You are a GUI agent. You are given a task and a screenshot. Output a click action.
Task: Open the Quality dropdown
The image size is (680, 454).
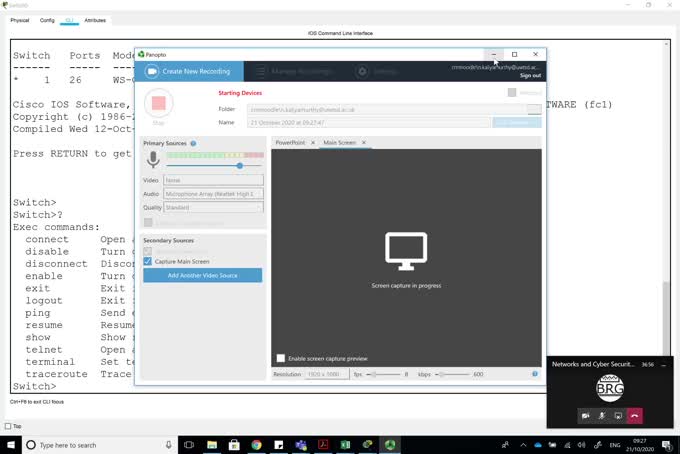213,208
